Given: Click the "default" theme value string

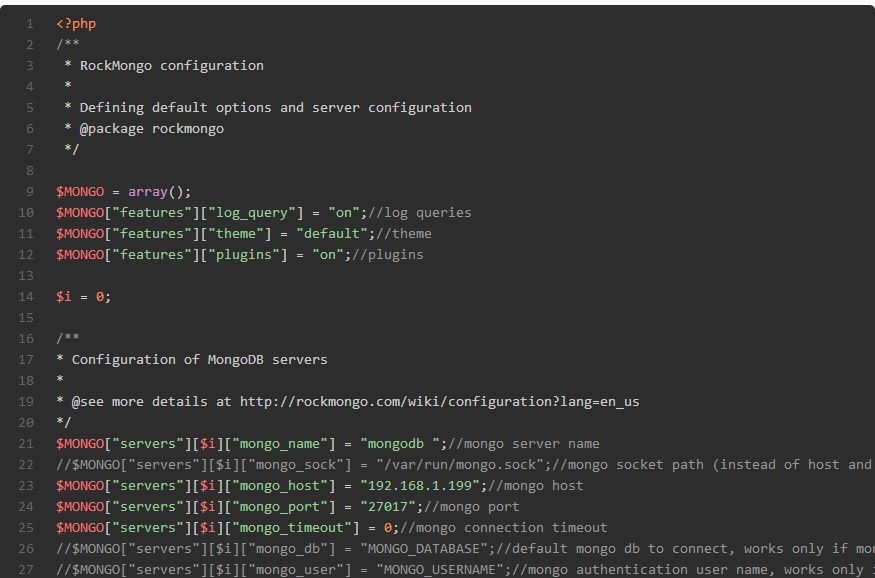Looking at the screenshot, I should [x=332, y=233].
